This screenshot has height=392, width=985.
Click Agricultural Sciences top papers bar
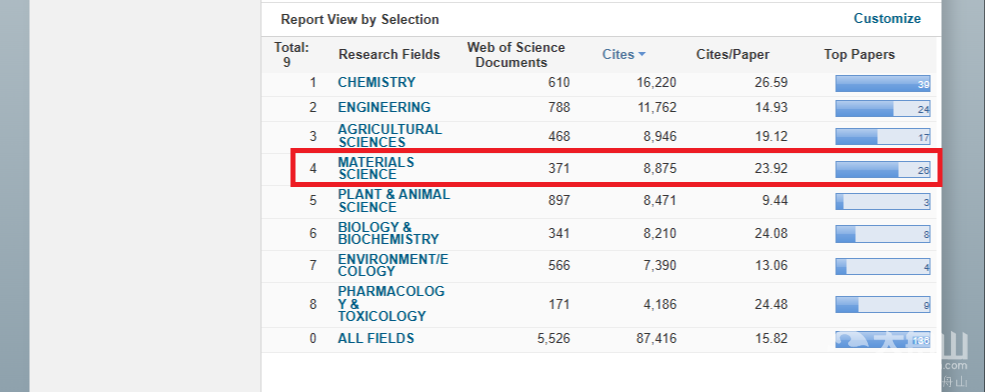(x=883, y=137)
